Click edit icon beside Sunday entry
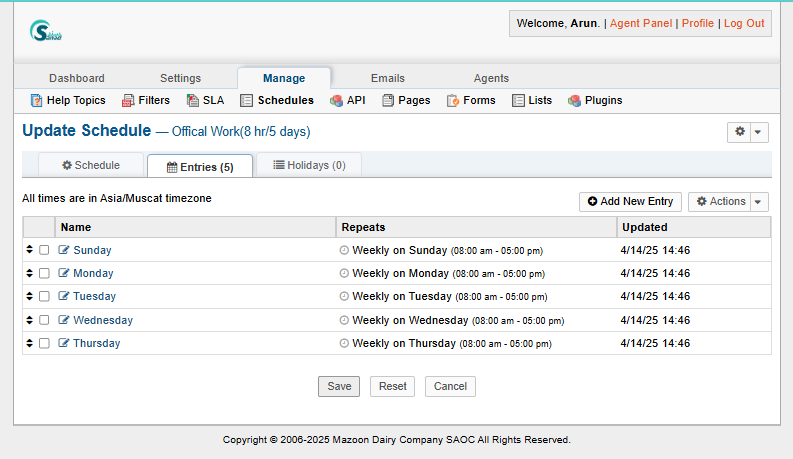This screenshot has height=459, width=793. click(x=64, y=250)
